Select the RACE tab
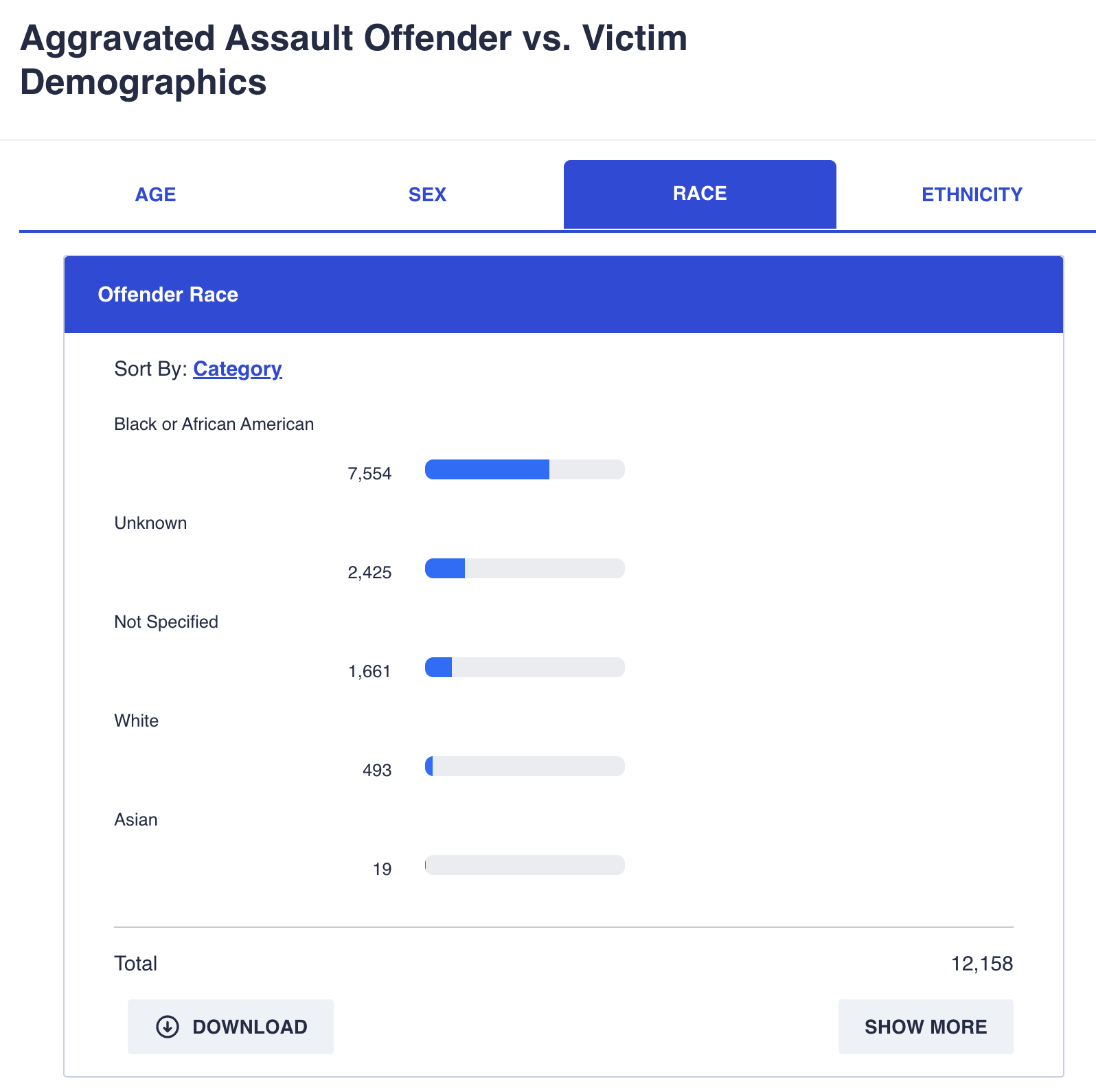Screen dimensions: 1096x1092 click(x=700, y=194)
